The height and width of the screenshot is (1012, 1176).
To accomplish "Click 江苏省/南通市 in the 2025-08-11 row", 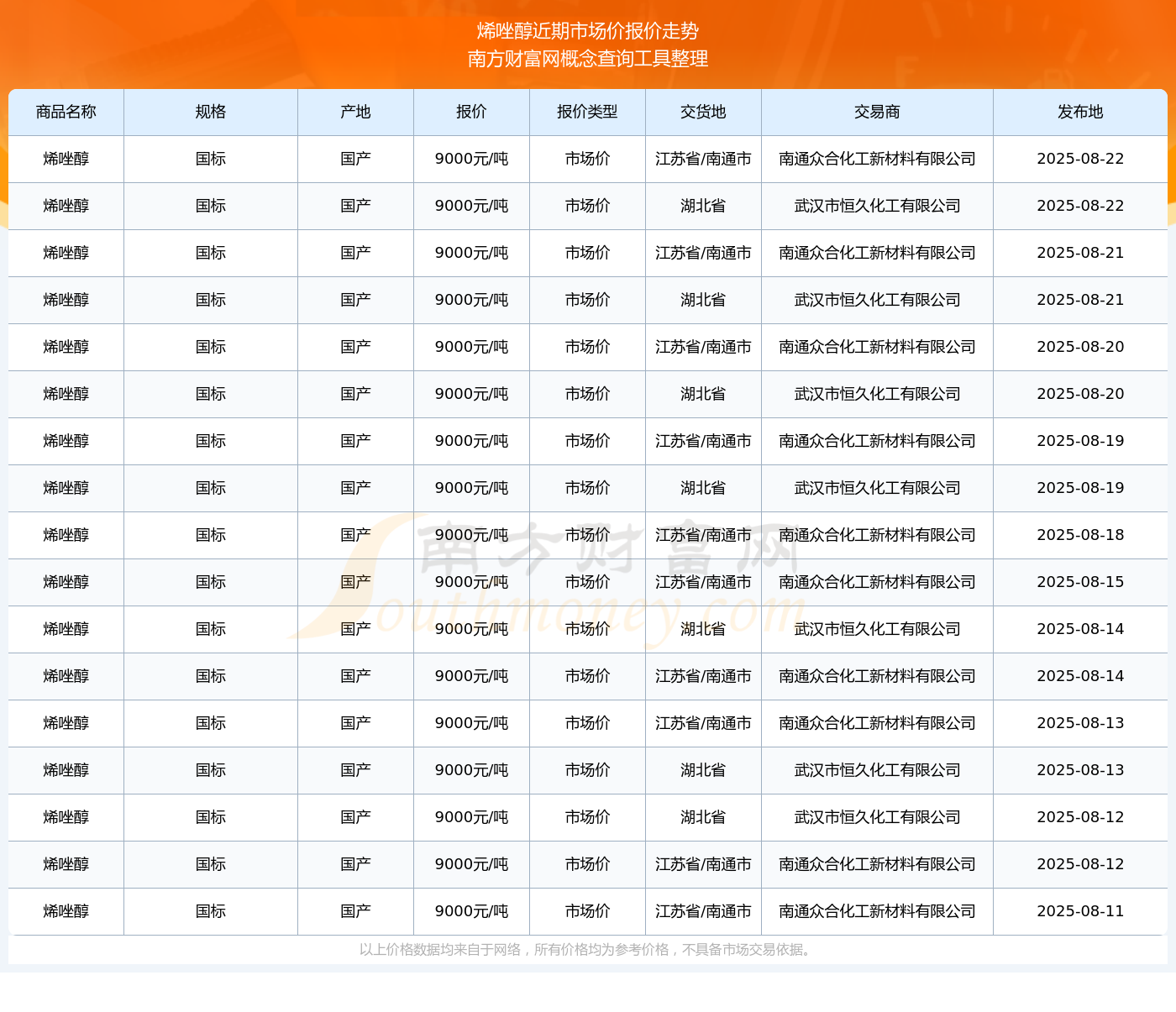I will click(704, 911).
